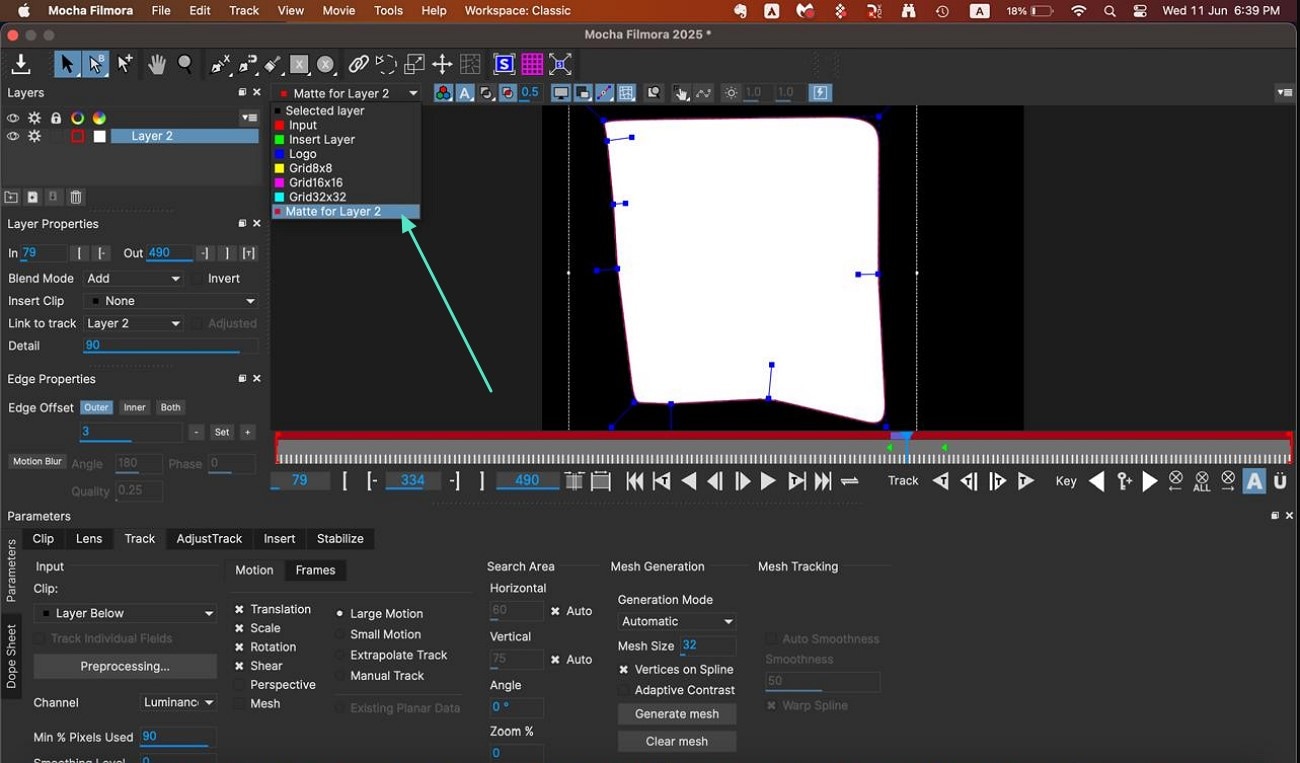
Task: Enable the Adaptive Contrast checkbox
Action: [x=624, y=690]
